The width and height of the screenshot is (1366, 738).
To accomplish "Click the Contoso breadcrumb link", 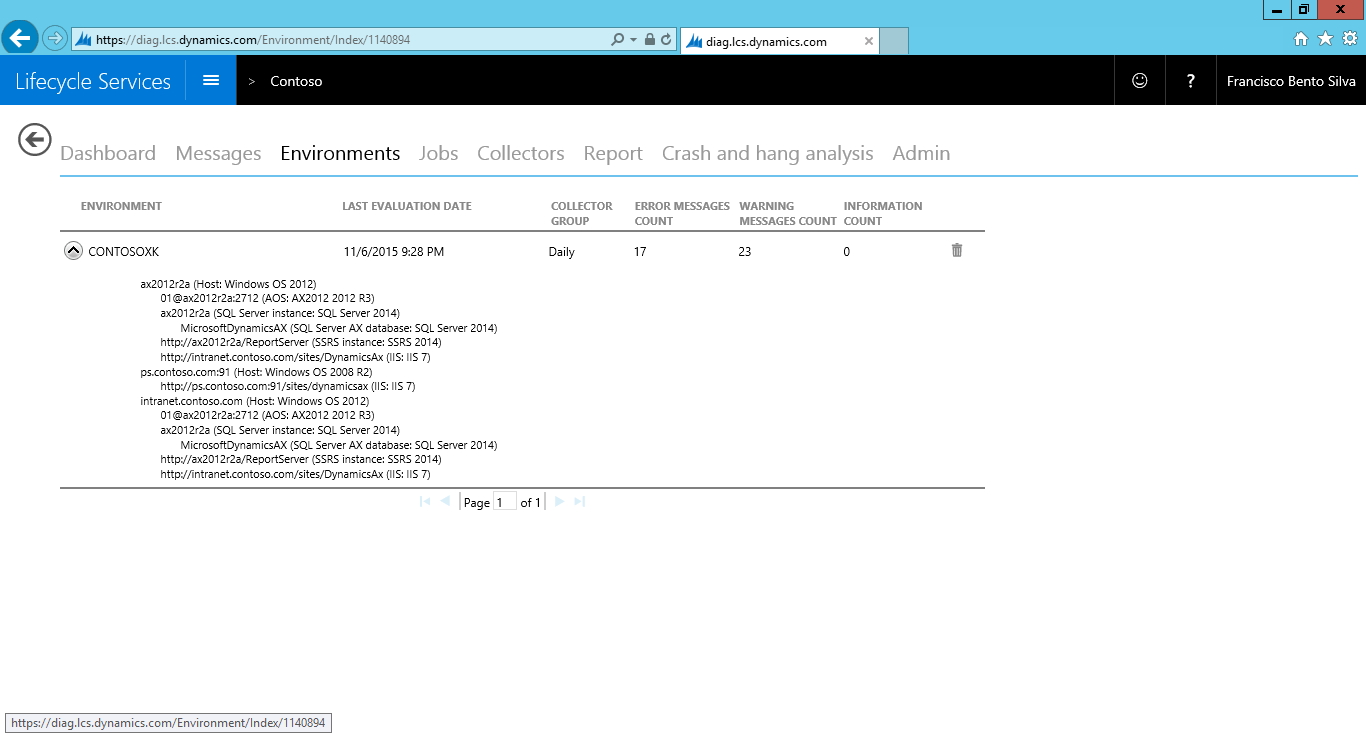I will (x=296, y=81).
